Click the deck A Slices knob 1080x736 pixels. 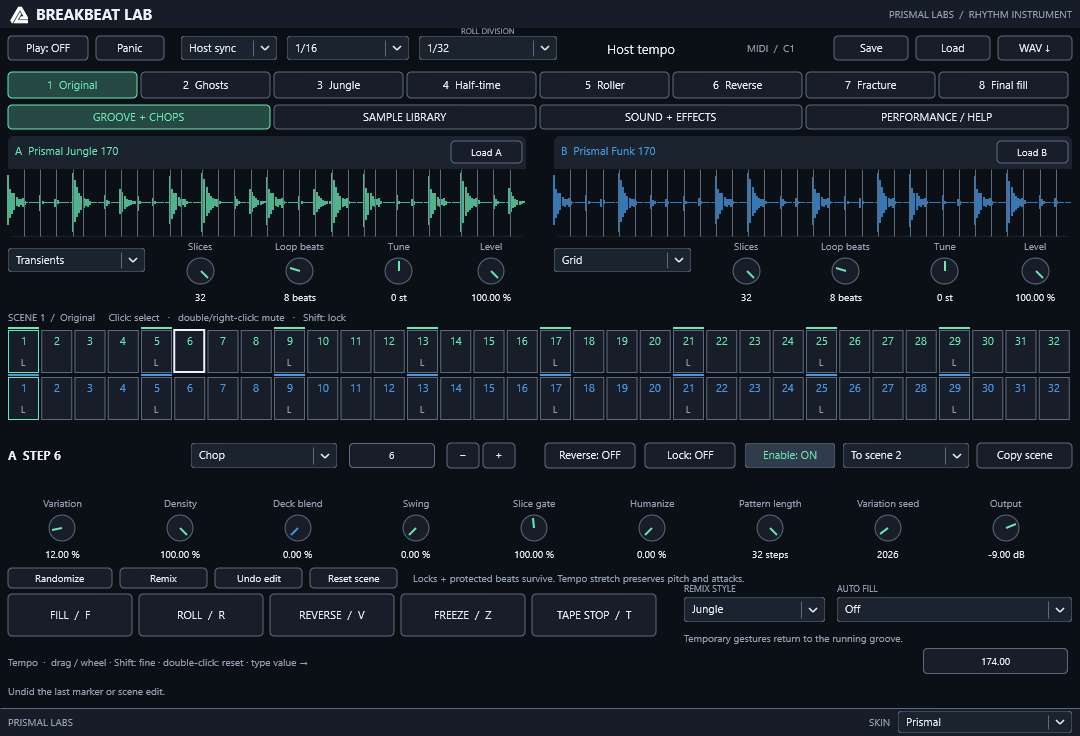[200, 271]
